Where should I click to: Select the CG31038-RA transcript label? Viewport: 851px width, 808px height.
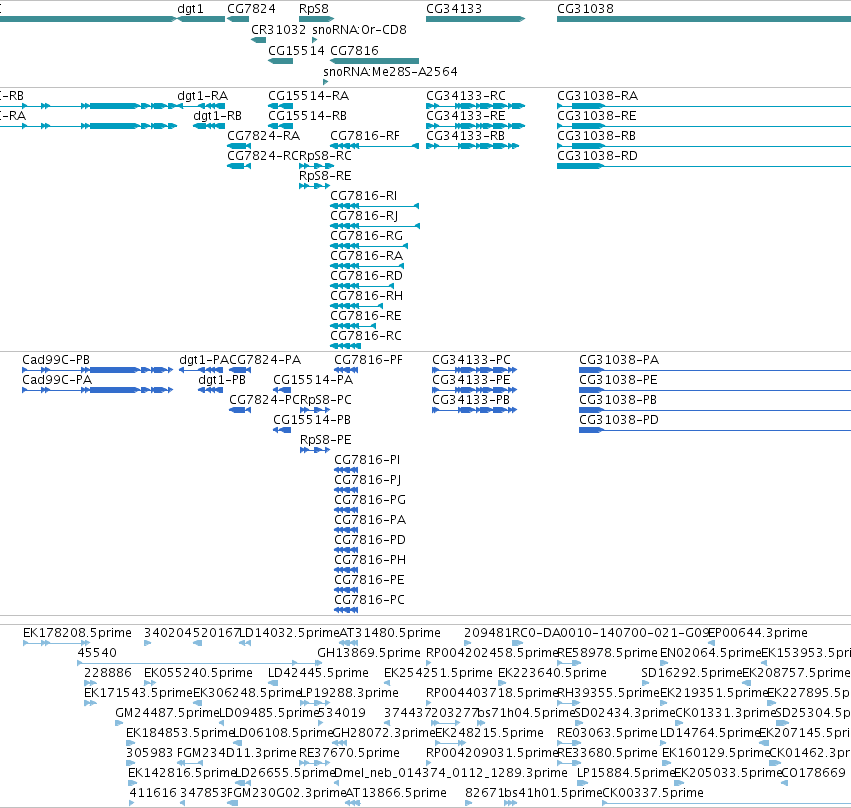(x=598, y=96)
